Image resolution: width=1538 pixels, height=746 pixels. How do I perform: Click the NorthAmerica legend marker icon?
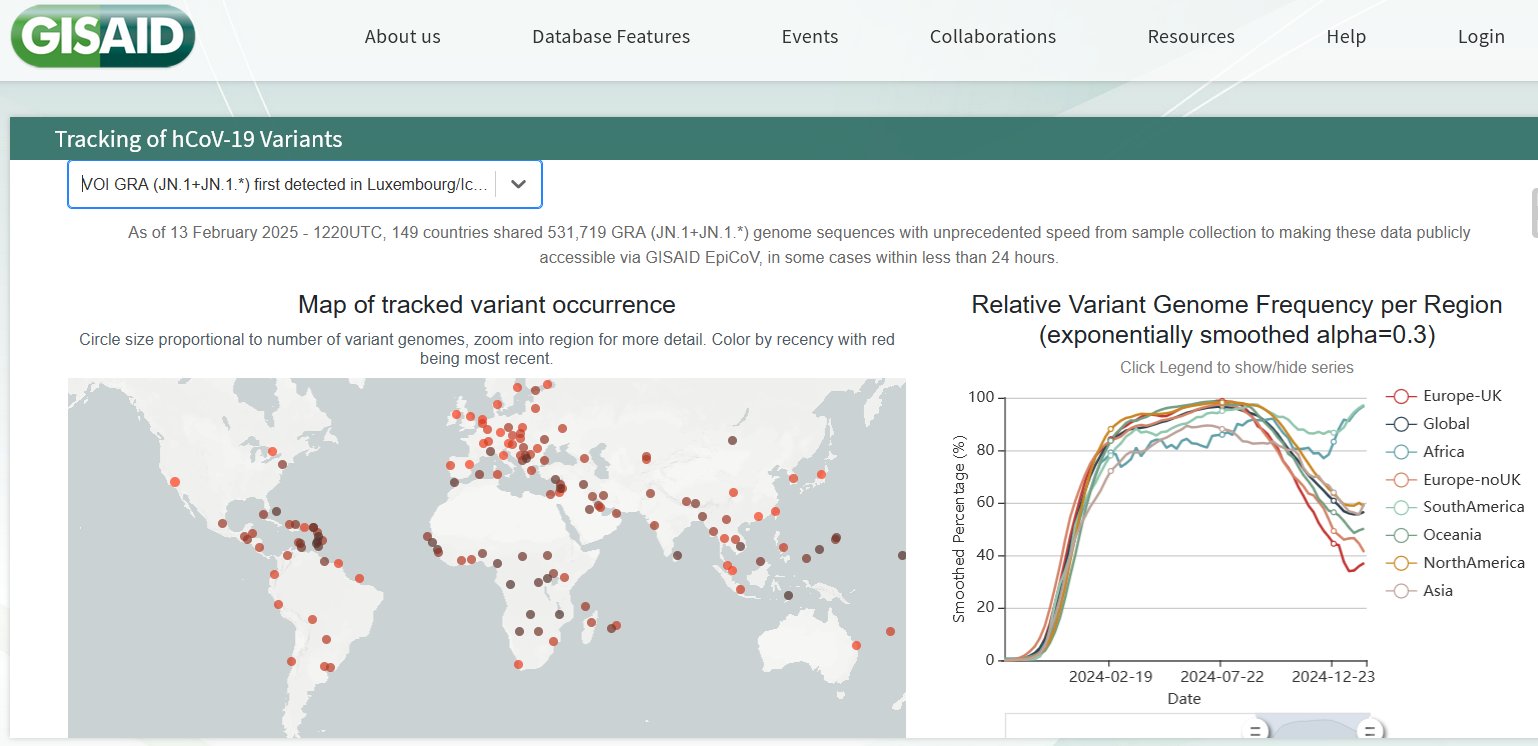(1401, 563)
